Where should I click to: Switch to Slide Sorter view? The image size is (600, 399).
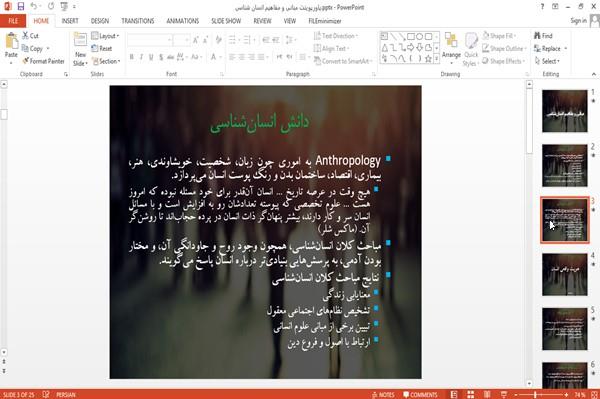471,395
